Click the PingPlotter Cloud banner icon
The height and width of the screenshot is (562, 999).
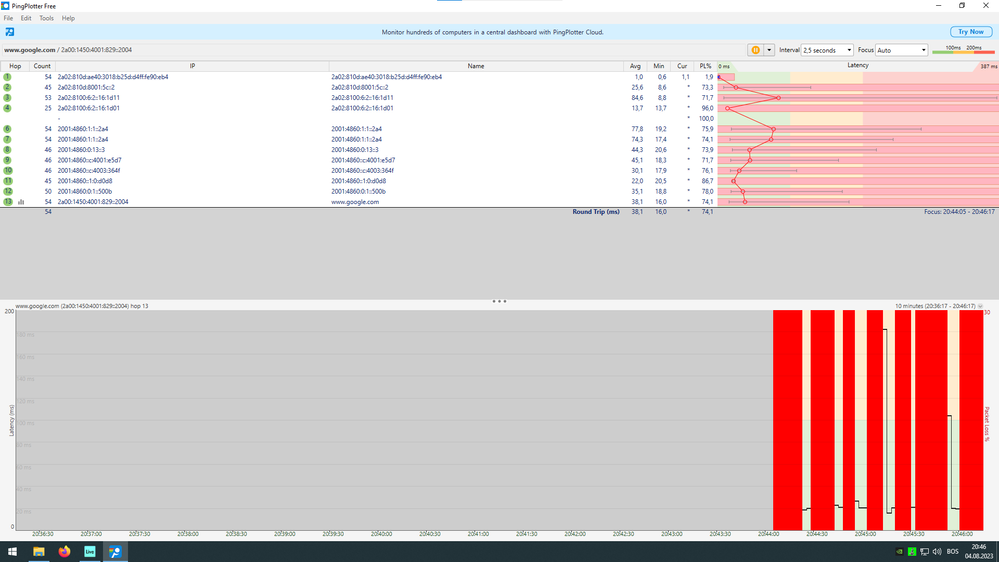10,32
